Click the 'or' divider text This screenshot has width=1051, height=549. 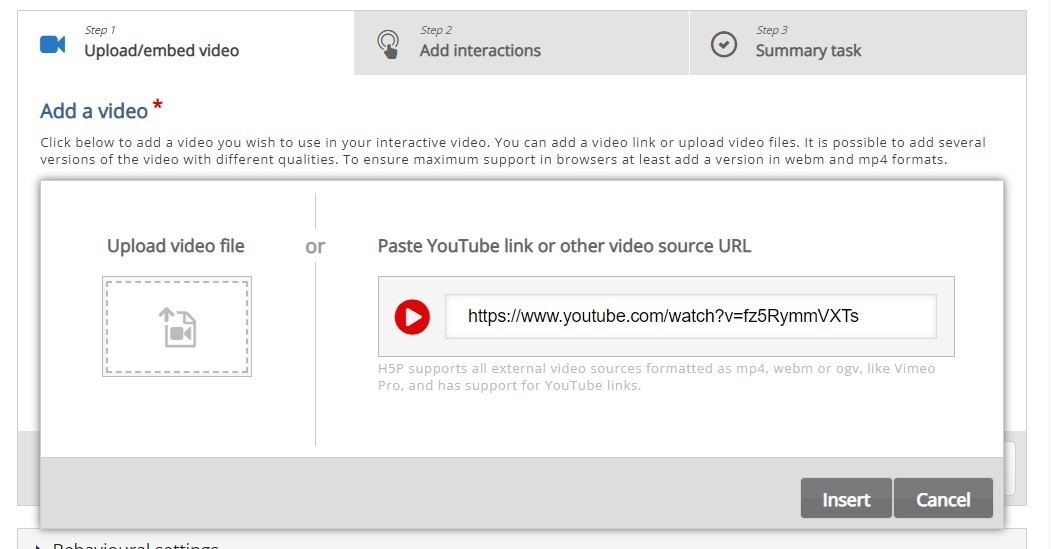tap(315, 247)
